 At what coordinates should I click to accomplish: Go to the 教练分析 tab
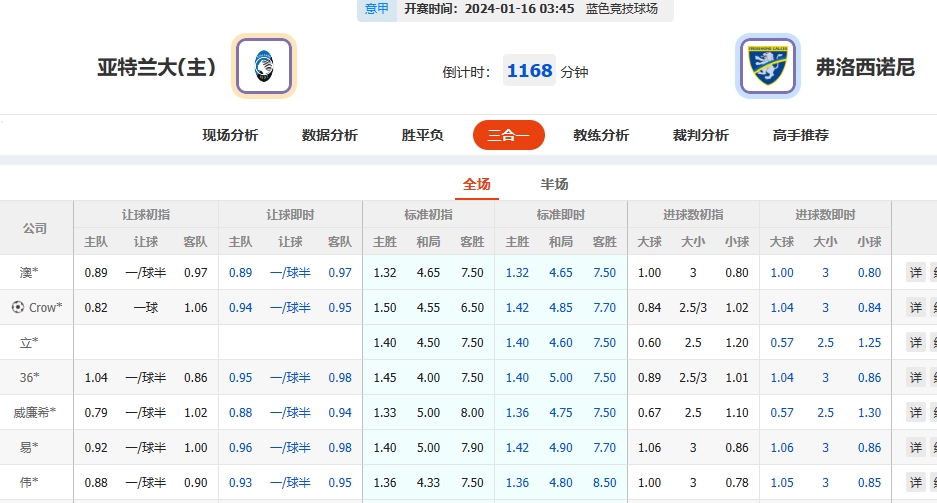pos(601,135)
